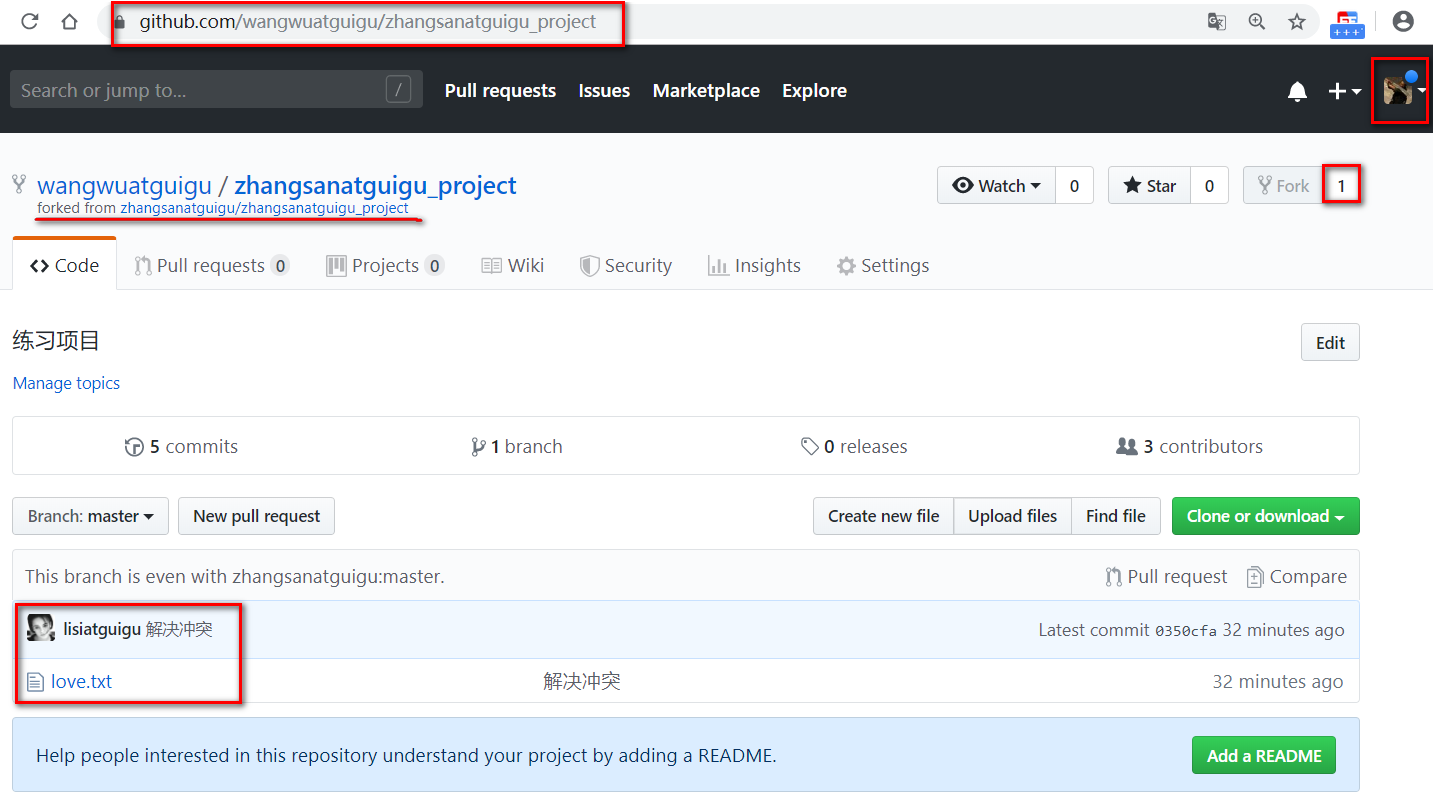Open the plus create-new menu
Screen dimensions: 1433x800
click(x=1344, y=91)
